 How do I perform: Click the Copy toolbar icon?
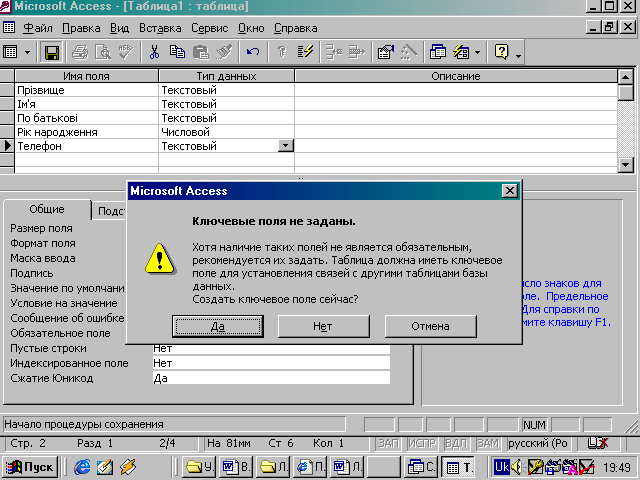point(177,52)
